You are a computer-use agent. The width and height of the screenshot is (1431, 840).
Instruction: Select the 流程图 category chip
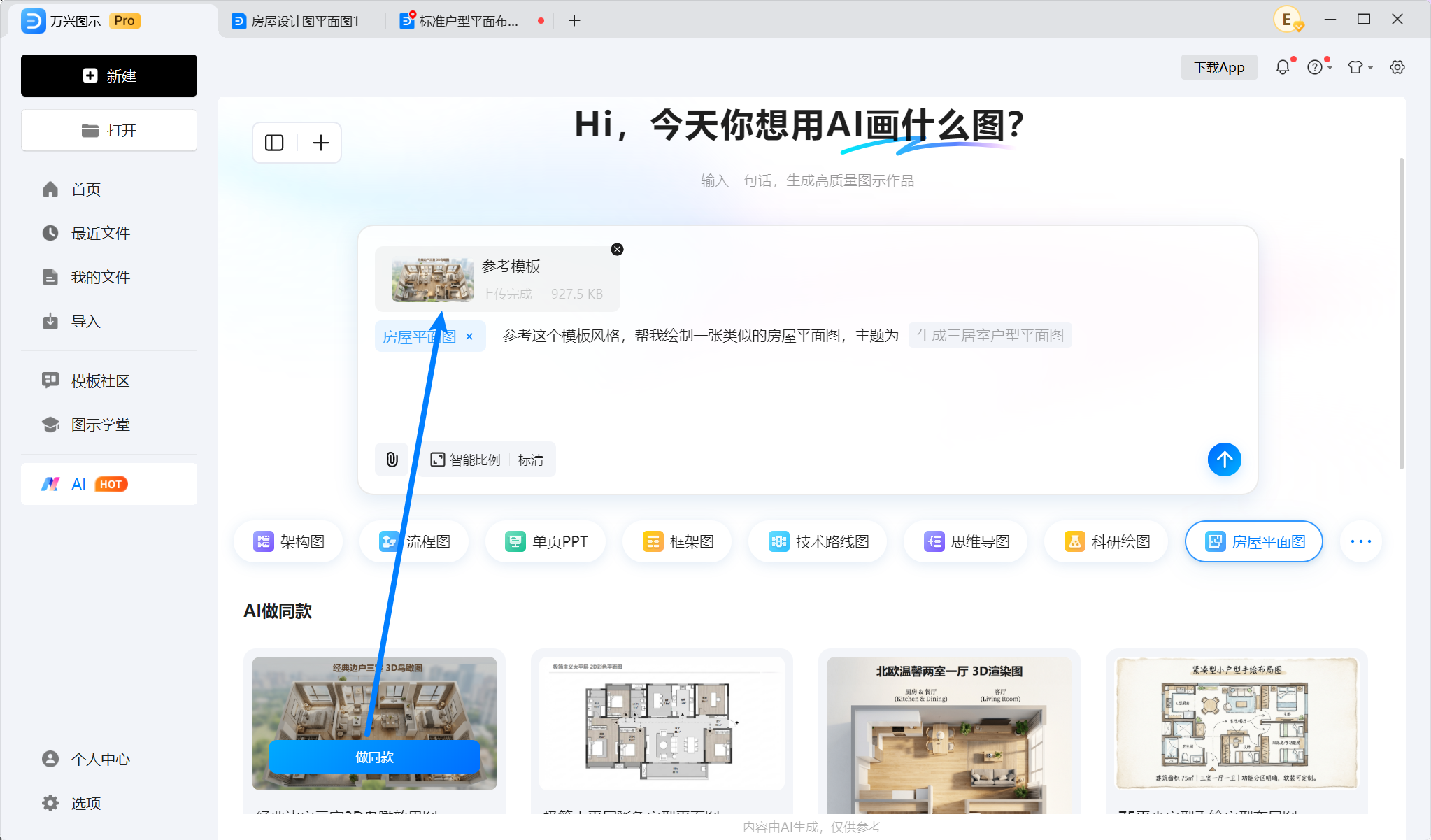[x=415, y=541]
